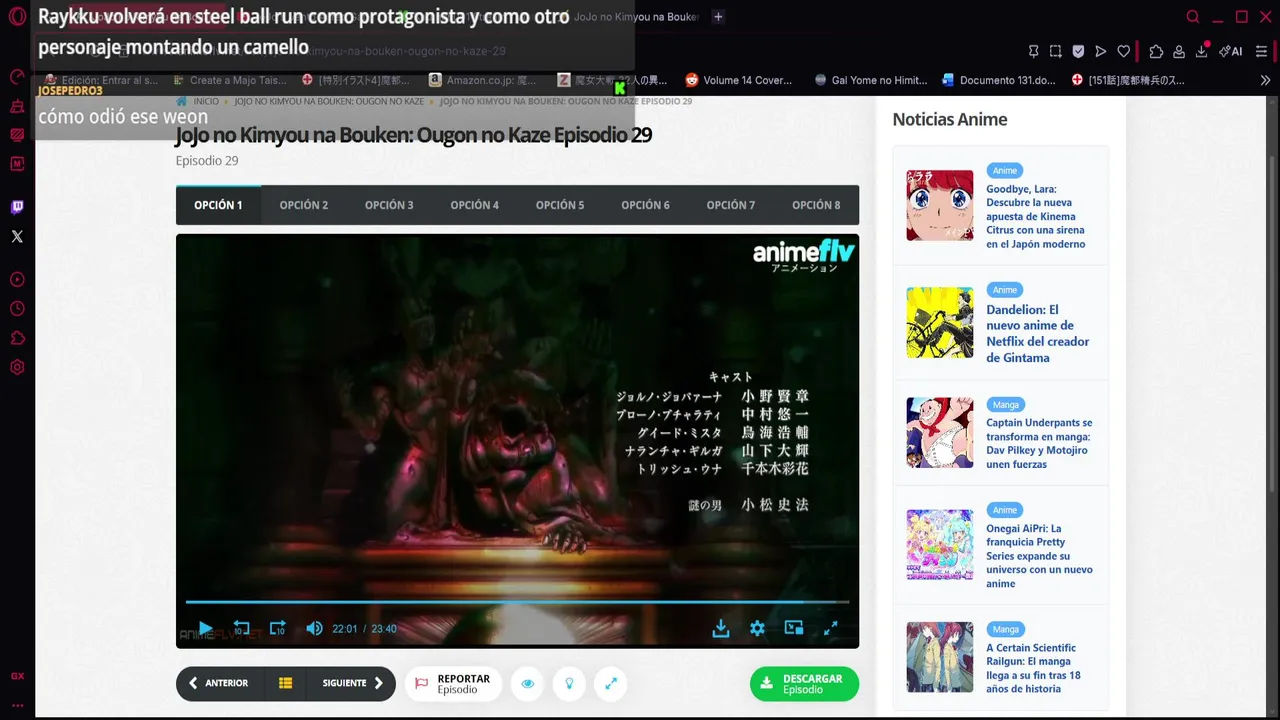Click the video progress bar
Viewport: 1280px width, 720px height.
(517, 602)
